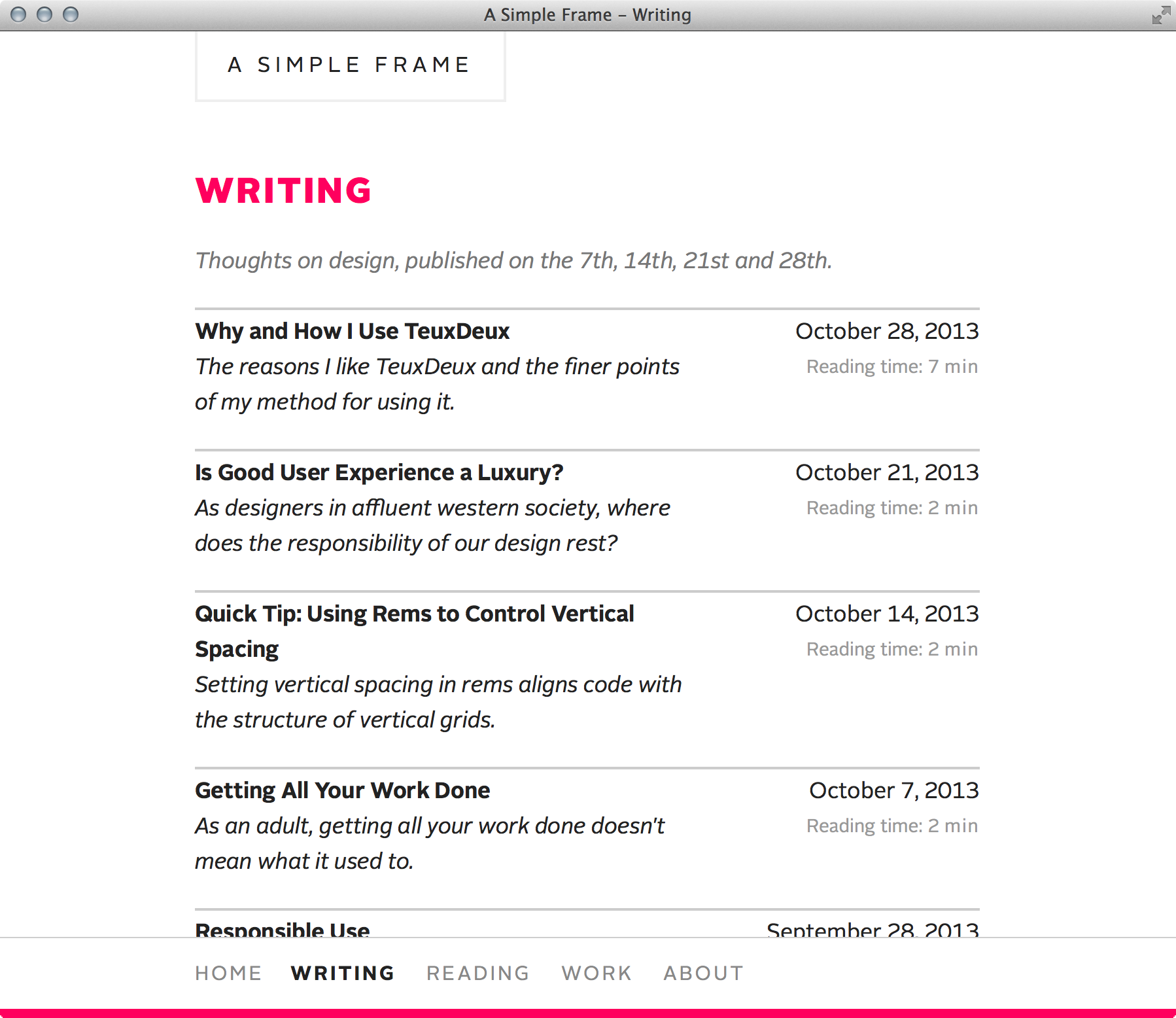Click the October 21, 2013 date

(886, 472)
